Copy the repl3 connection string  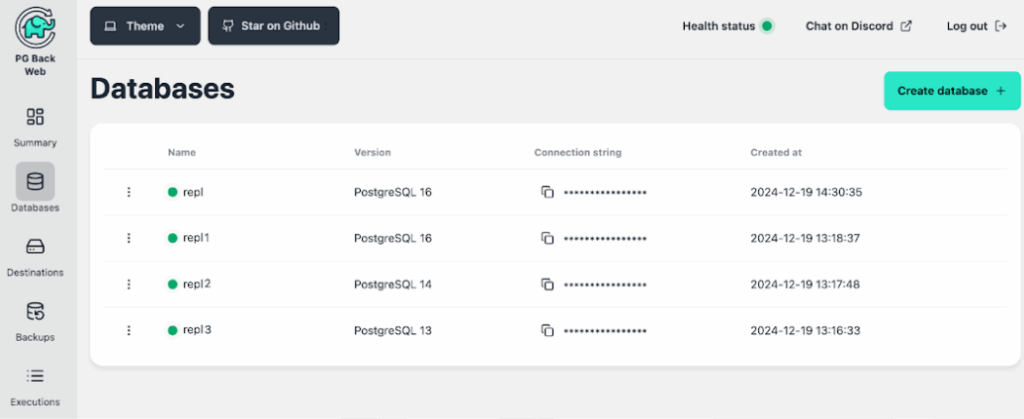point(547,330)
